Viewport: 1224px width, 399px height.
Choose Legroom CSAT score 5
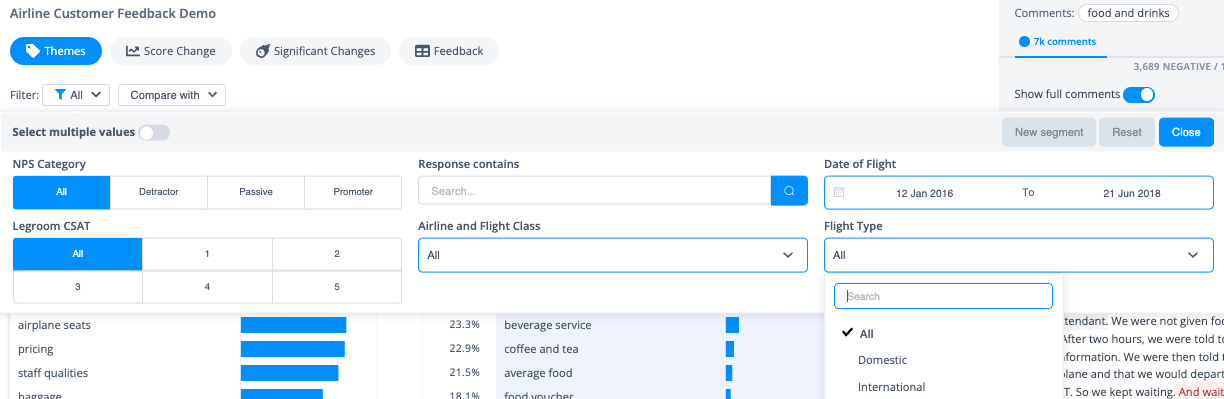337,287
